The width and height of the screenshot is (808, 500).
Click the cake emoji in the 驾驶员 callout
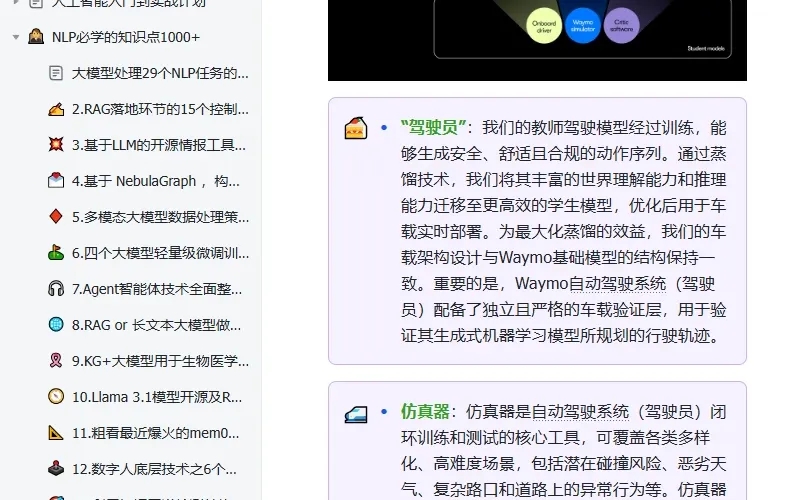356,128
